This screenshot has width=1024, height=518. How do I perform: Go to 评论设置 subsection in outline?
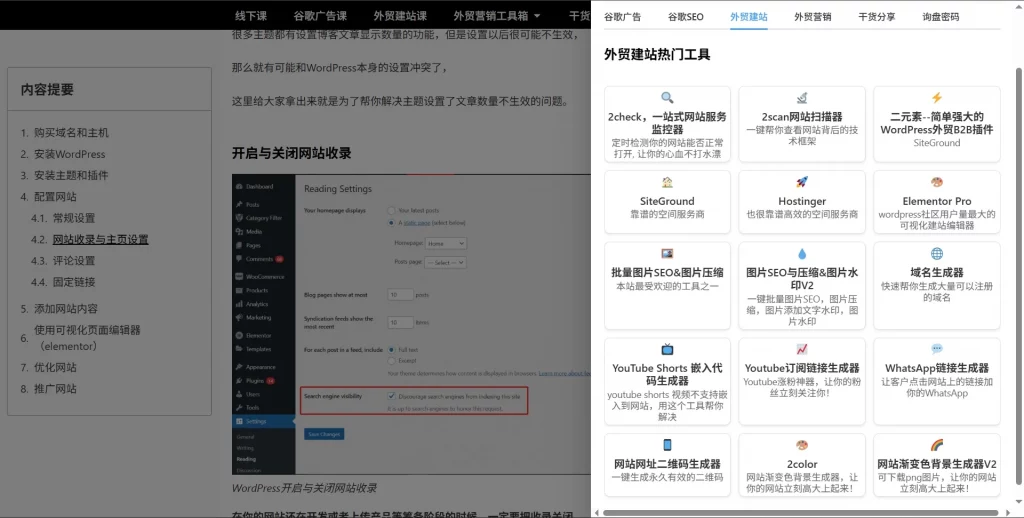click(74, 261)
